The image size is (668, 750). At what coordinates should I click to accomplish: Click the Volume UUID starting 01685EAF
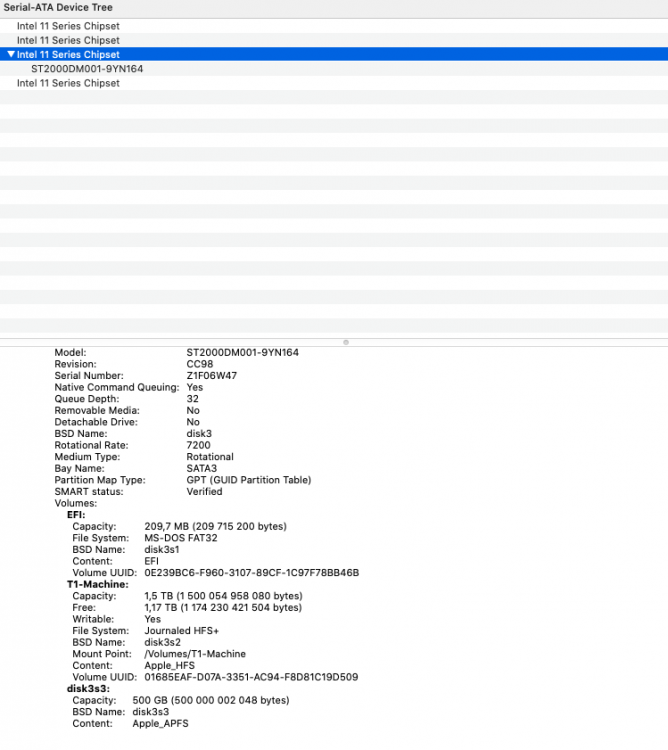[251, 677]
